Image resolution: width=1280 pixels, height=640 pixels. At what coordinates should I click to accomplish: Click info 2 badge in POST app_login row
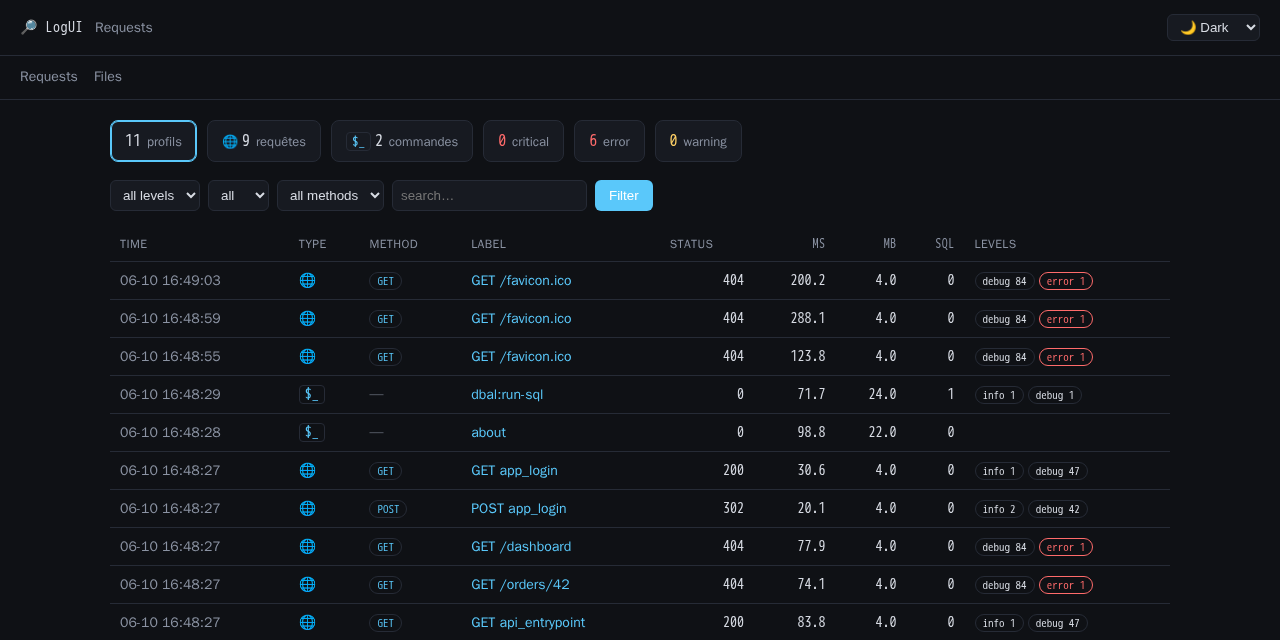999,509
